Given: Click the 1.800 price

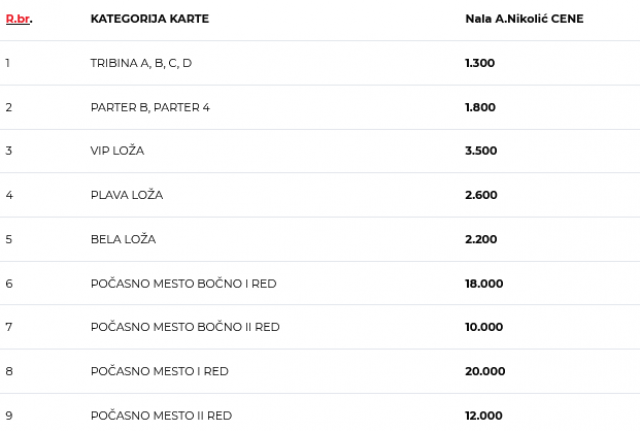Looking at the screenshot, I should click(481, 107).
